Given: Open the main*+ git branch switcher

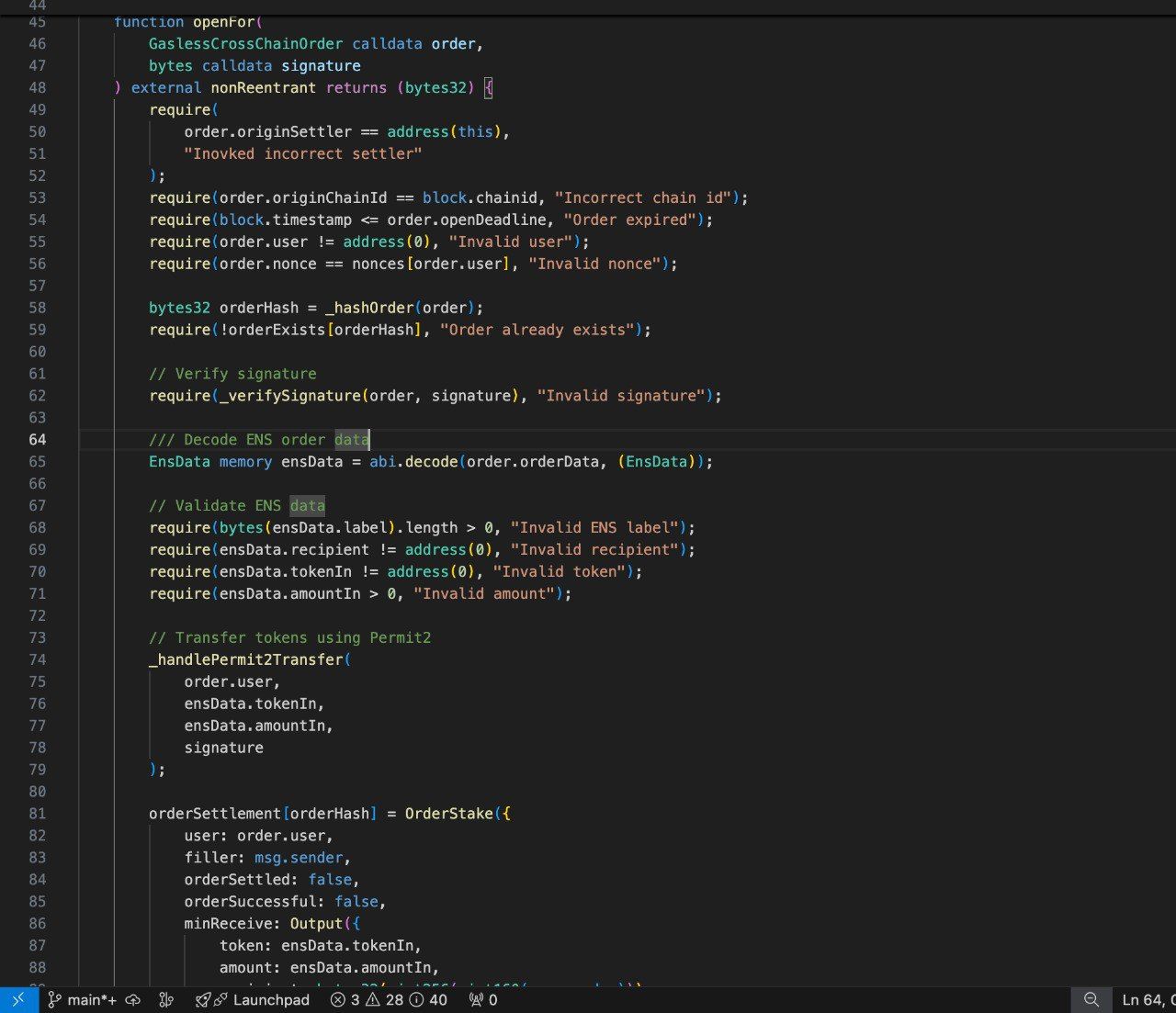Looking at the screenshot, I should (83, 1000).
